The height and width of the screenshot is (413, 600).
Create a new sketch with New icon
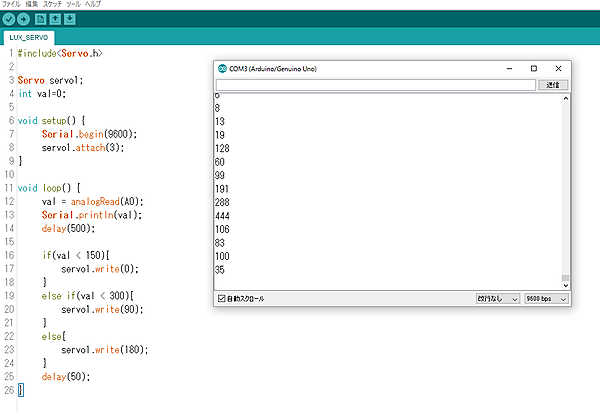tap(40, 19)
